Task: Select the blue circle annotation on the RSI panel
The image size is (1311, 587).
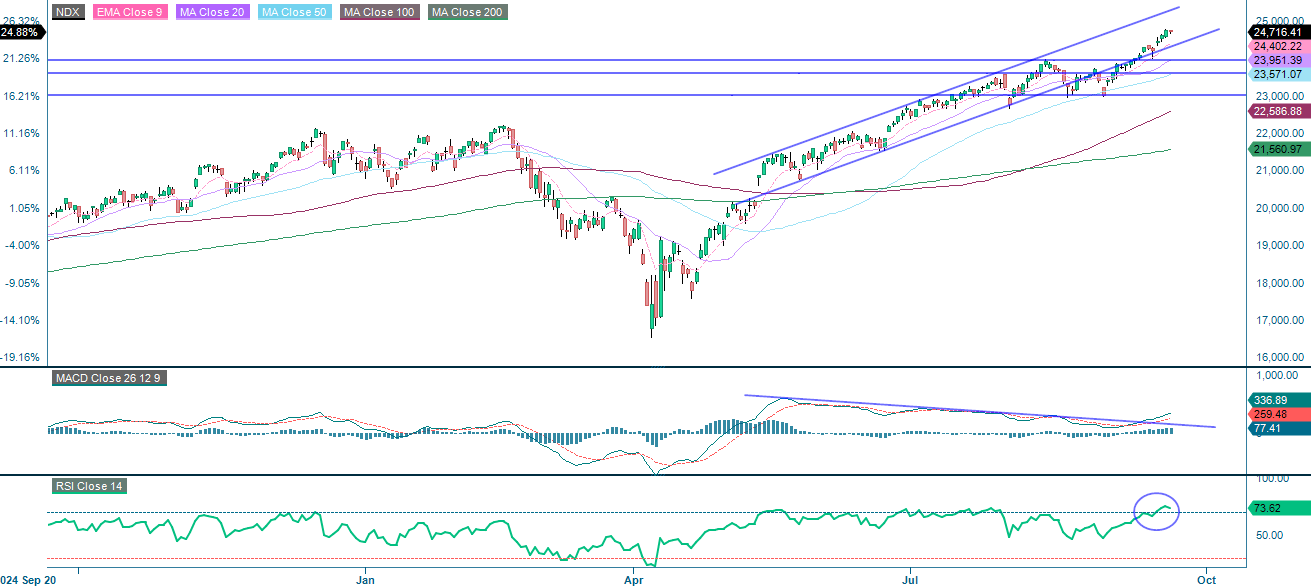Action: pos(1158,511)
